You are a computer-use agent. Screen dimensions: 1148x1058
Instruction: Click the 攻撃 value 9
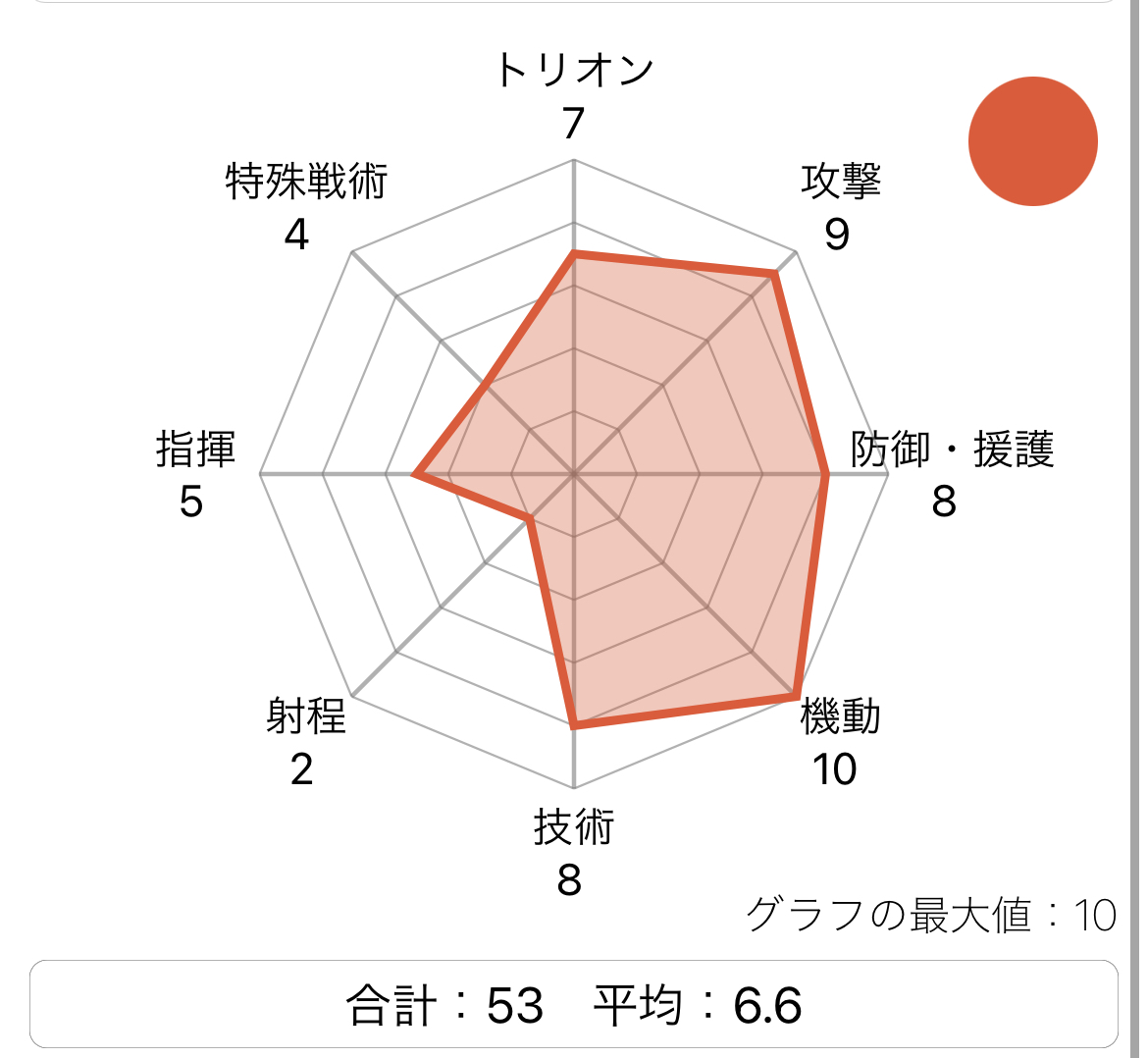(x=837, y=235)
